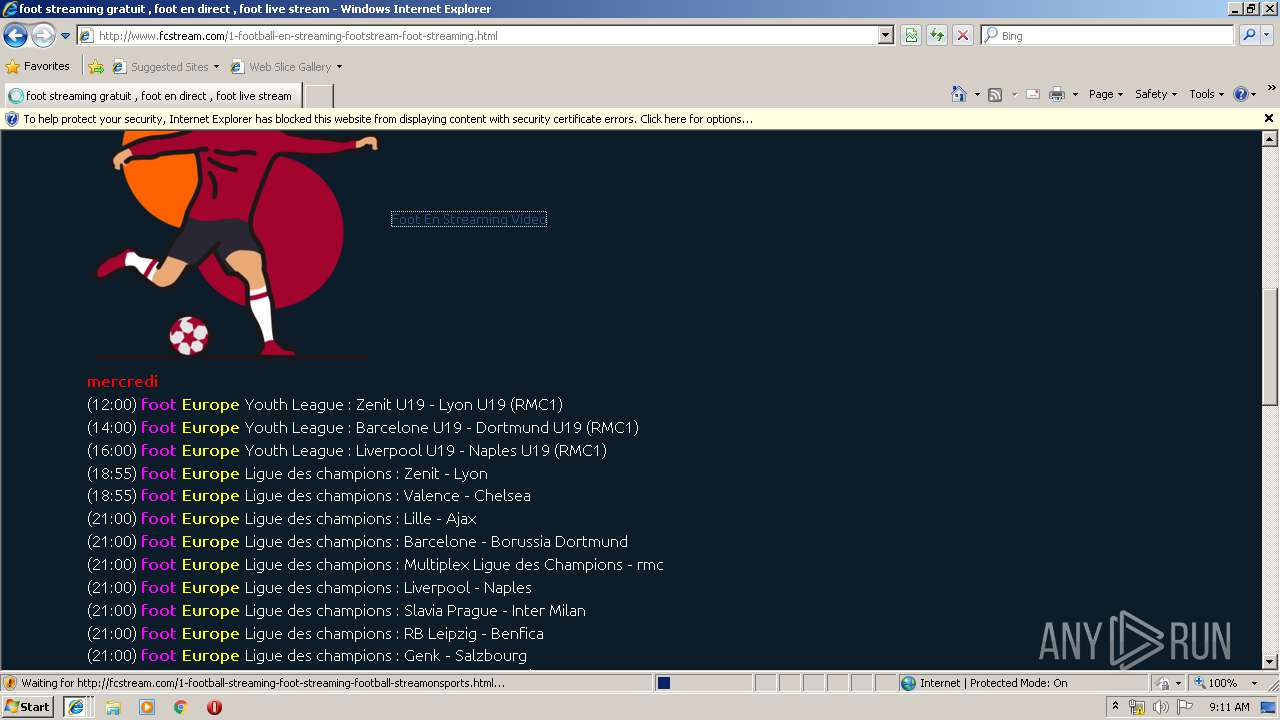Viewport: 1280px width, 720px height.
Task: Open the recent pages dropdown arrow
Action: pyautogui.click(x=66, y=36)
